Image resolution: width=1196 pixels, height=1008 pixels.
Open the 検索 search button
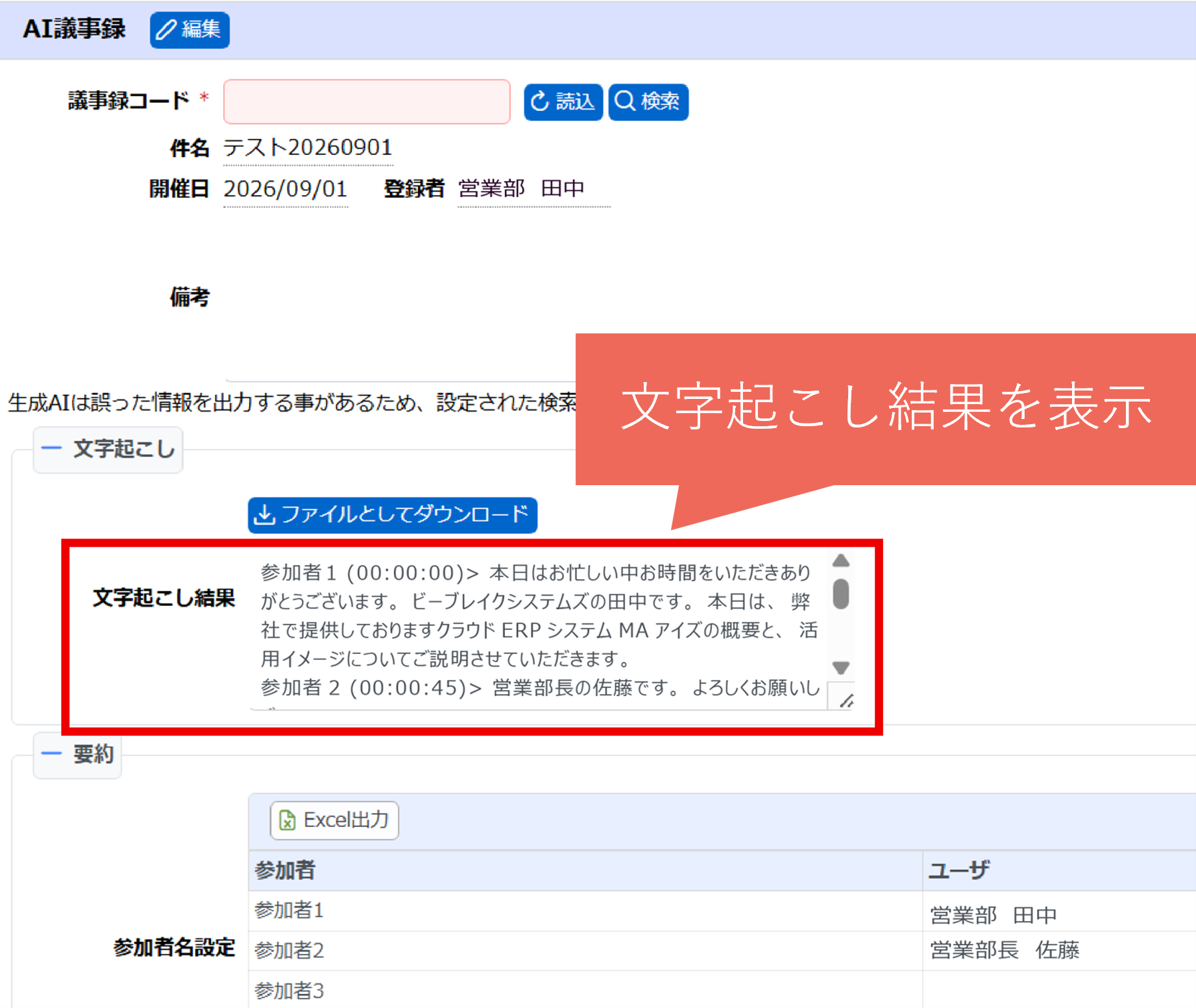point(648,102)
